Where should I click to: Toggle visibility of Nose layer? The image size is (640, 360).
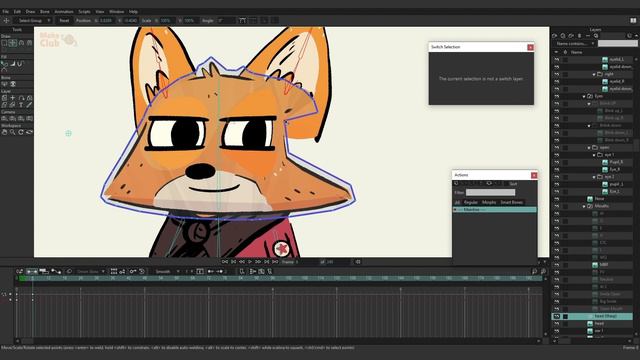[557, 199]
